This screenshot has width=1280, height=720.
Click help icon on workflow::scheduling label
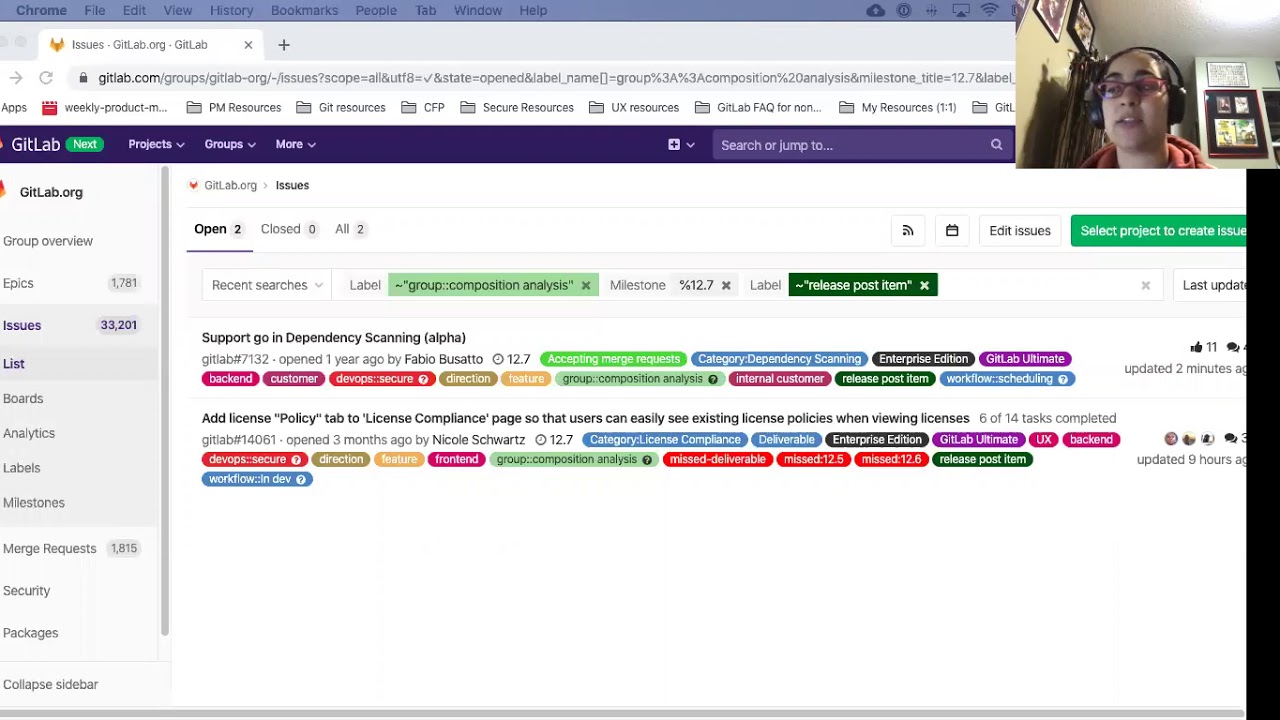click(1063, 379)
